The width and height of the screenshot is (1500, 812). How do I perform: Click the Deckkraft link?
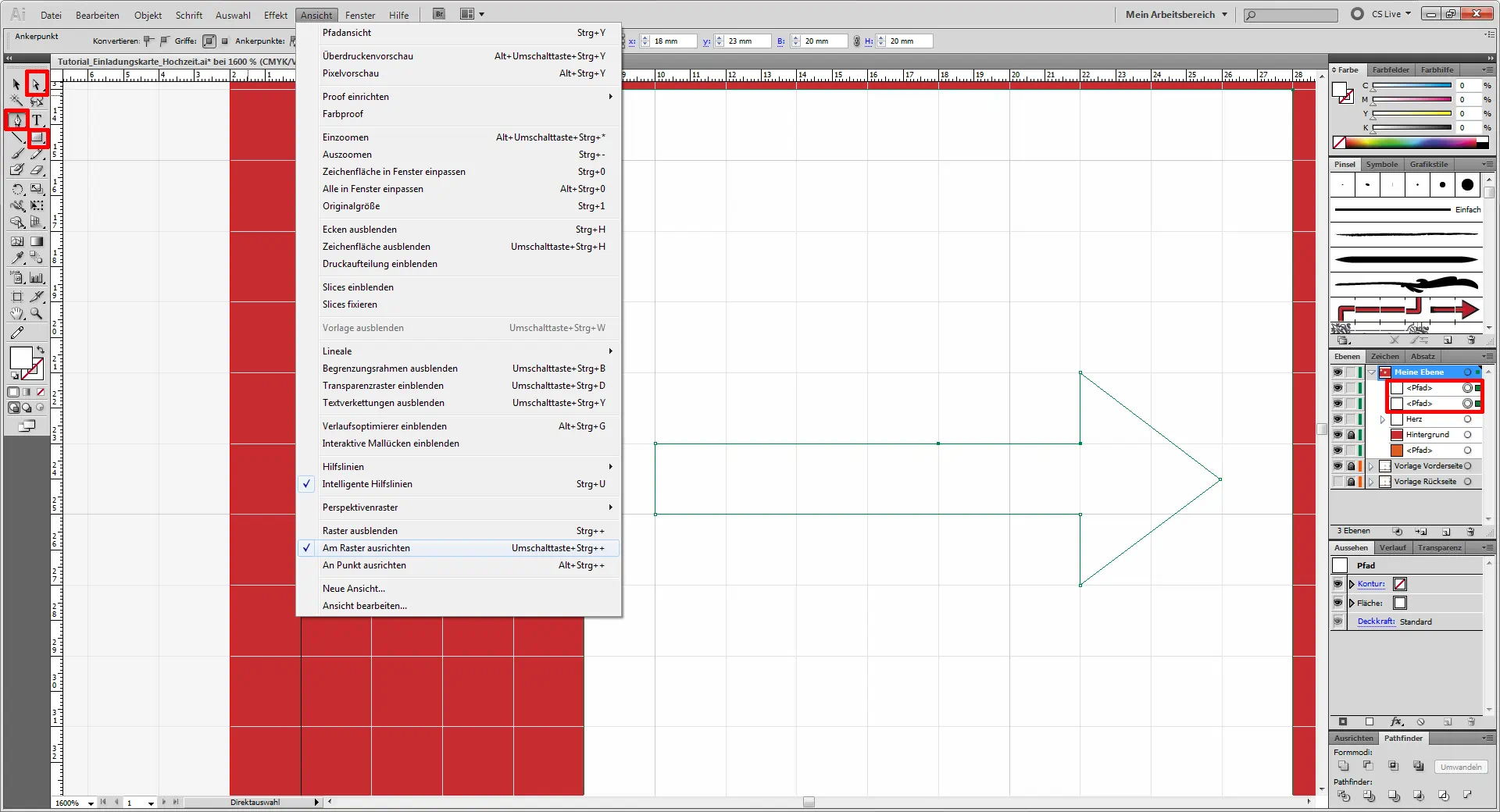coord(1376,621)
